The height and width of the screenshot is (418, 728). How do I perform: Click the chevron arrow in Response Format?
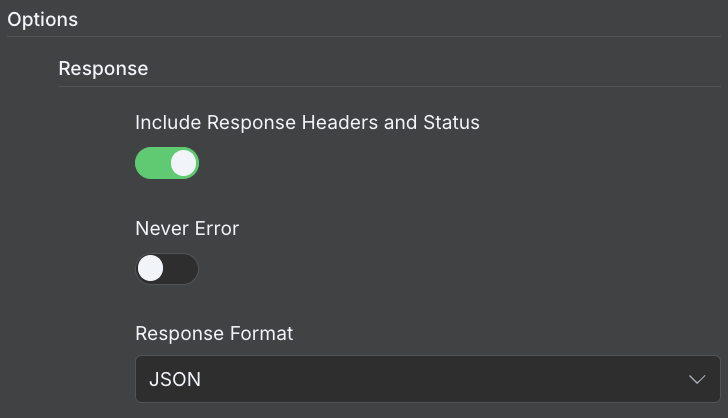point(697,379)
